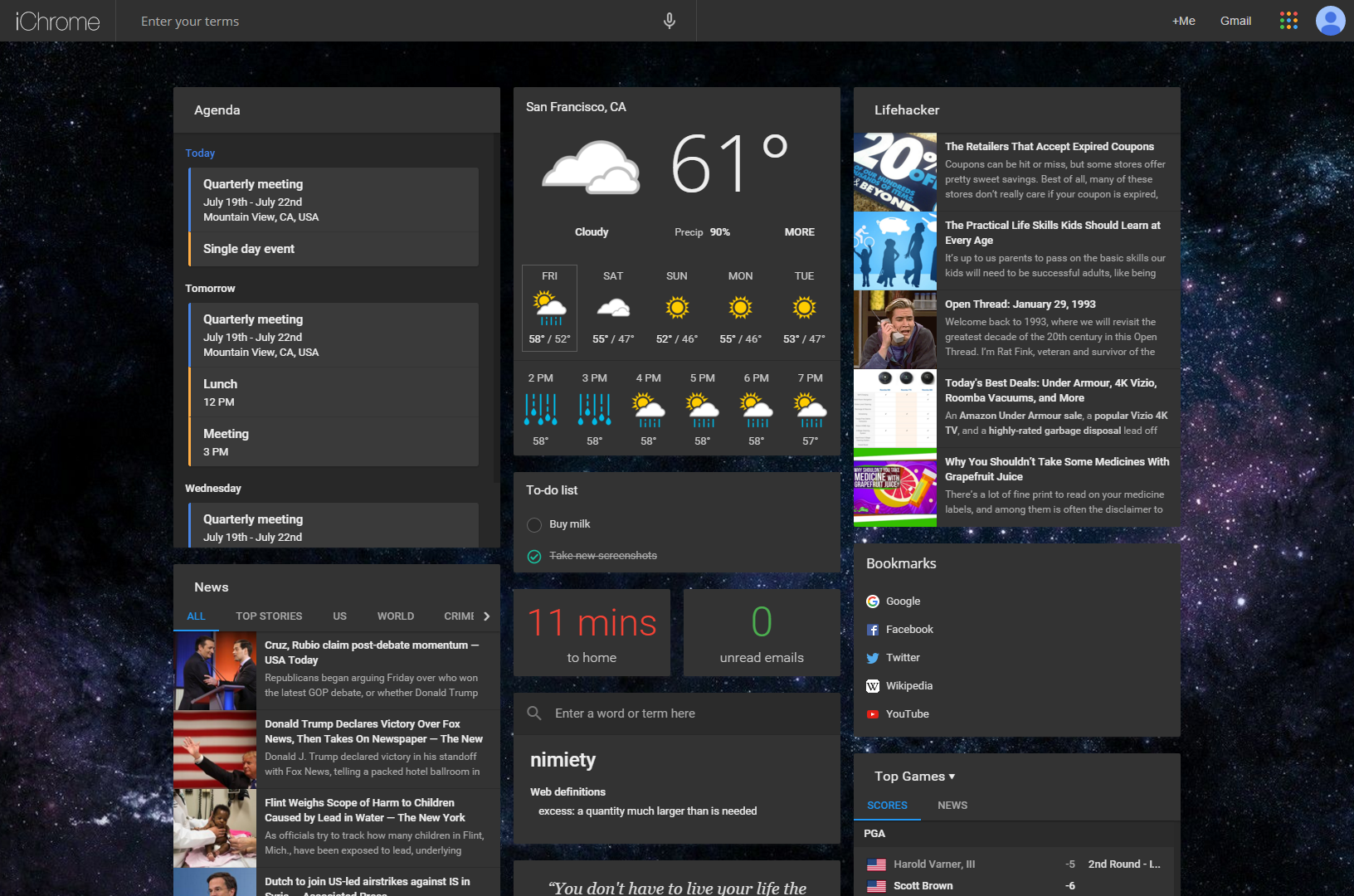Click US flag beside Scott Brown
Image resolution: width=1354 pixels, height=896 pixels.
(x=876, y=886)
